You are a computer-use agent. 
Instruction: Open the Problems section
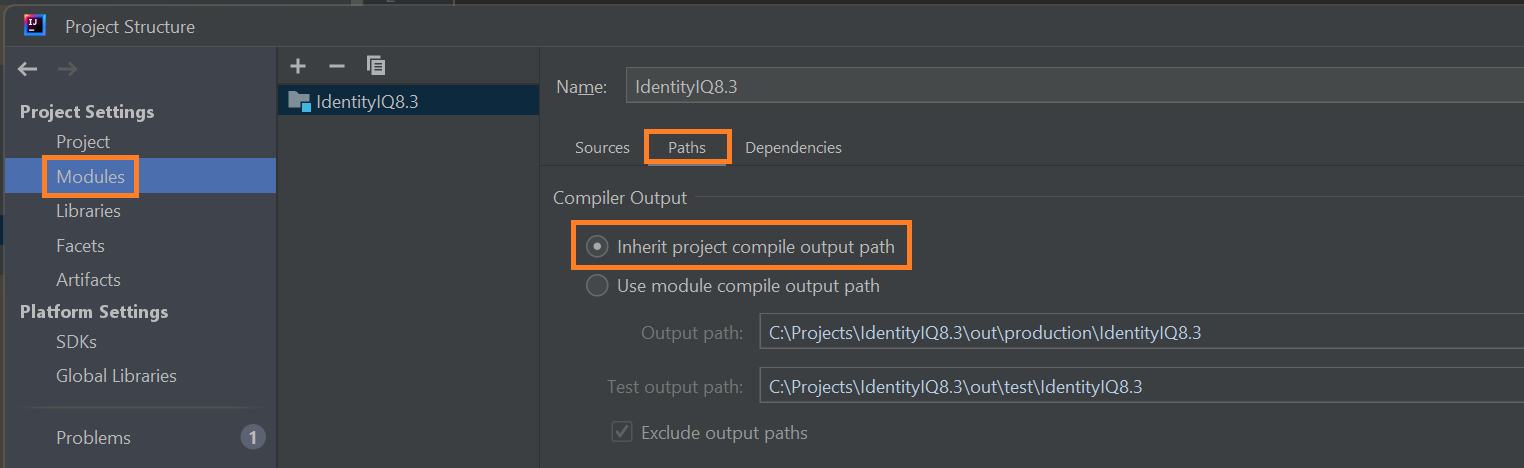coord(93,438)
